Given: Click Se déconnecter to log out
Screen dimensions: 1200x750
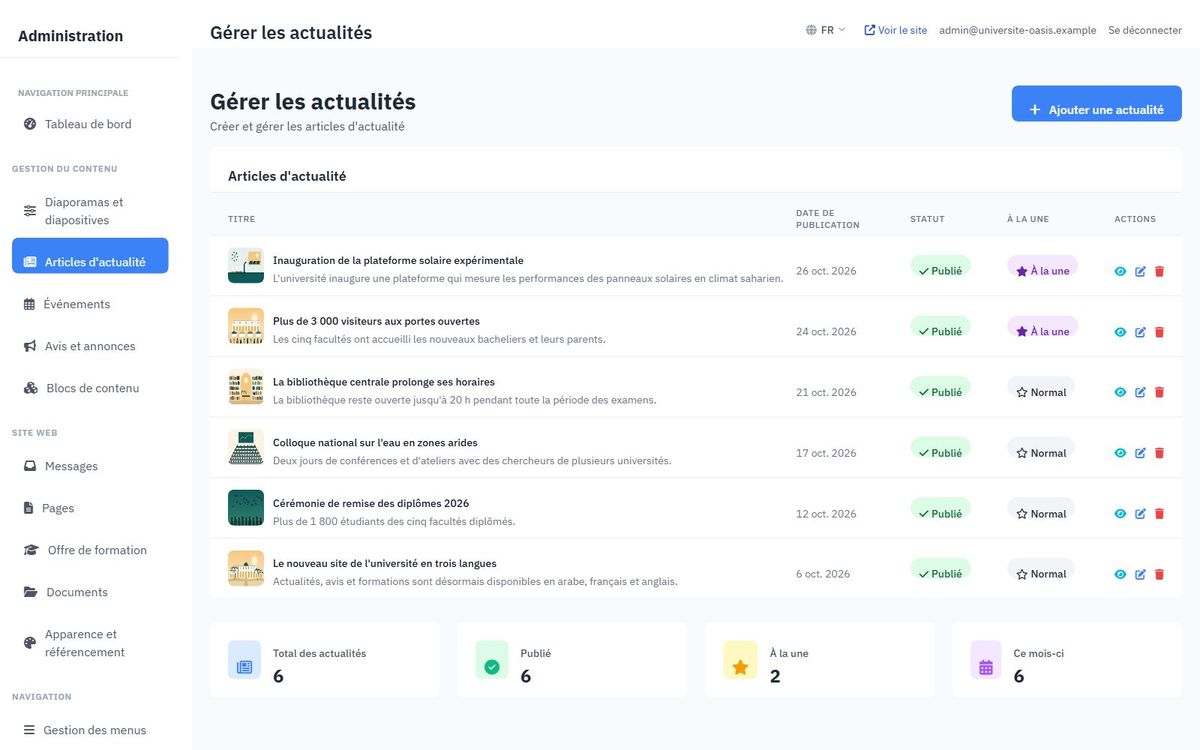Looking at the screenshot, I should (1145, 30).
